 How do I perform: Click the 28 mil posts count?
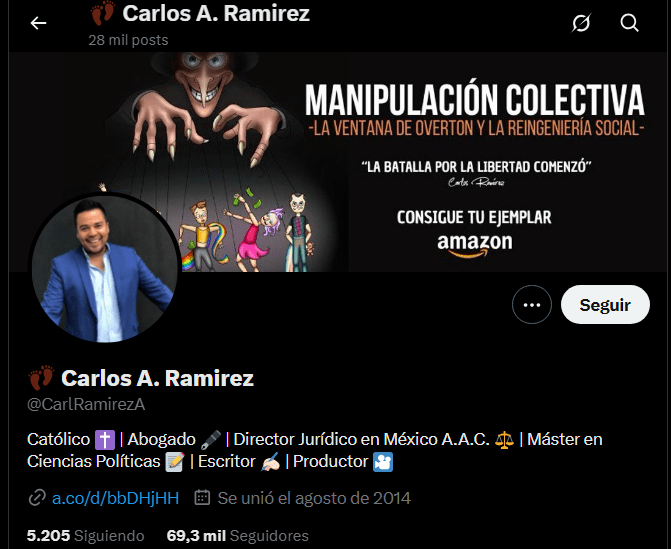click(x=128, y=40)
